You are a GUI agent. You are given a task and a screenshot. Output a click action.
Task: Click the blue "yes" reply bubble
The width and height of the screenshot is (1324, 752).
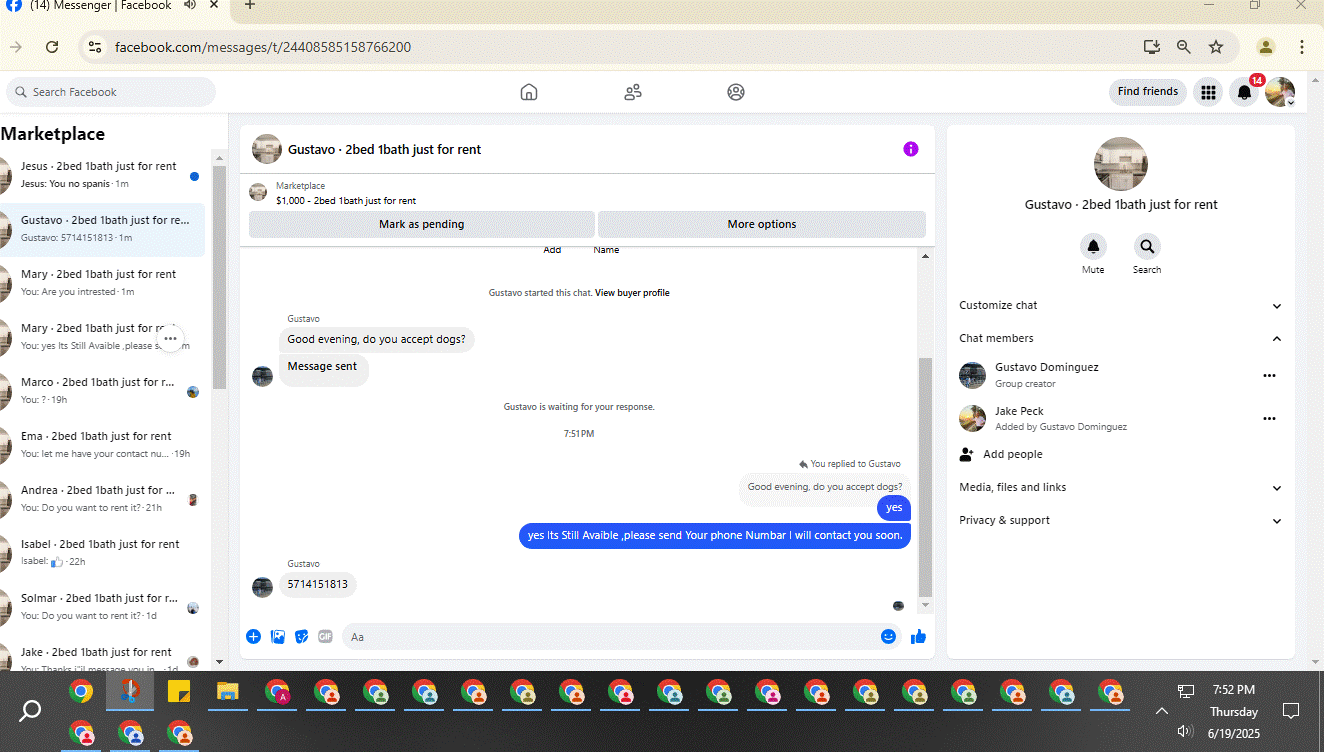click(894, 508)
